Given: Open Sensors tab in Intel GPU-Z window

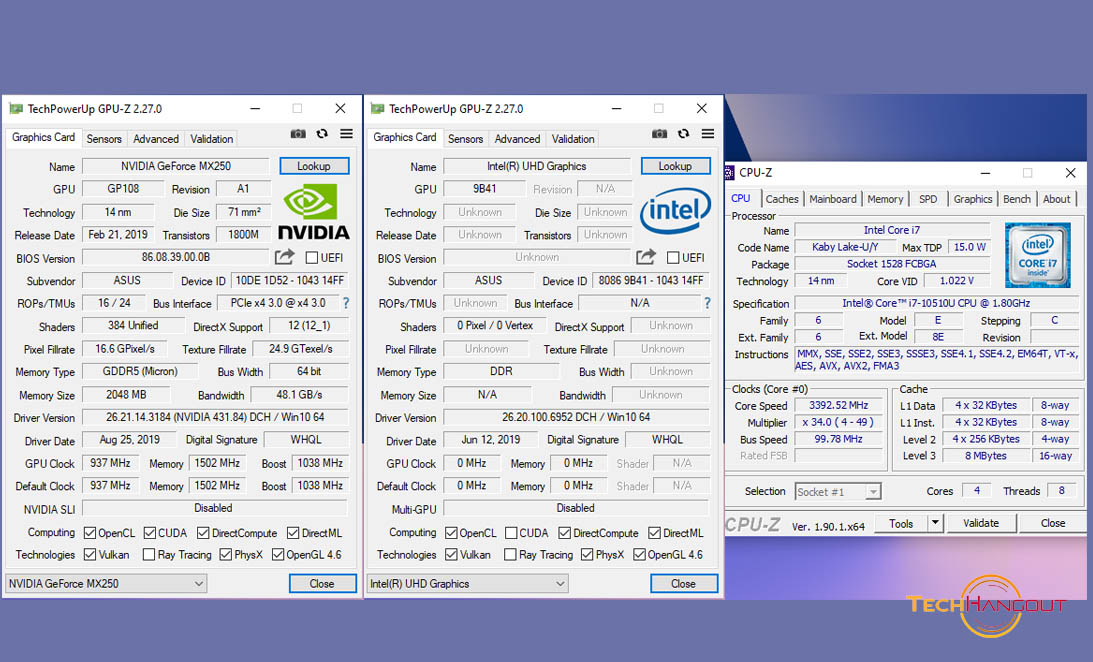Looking at the screenshot, I should coord(466,139).
